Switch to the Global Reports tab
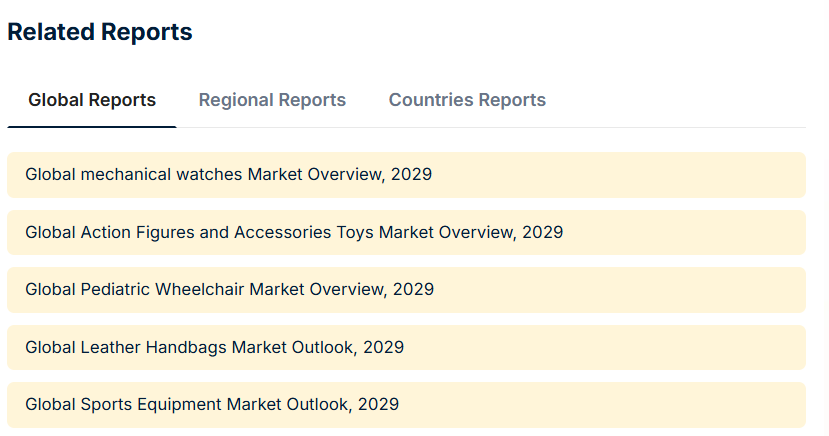 point(92,100)
